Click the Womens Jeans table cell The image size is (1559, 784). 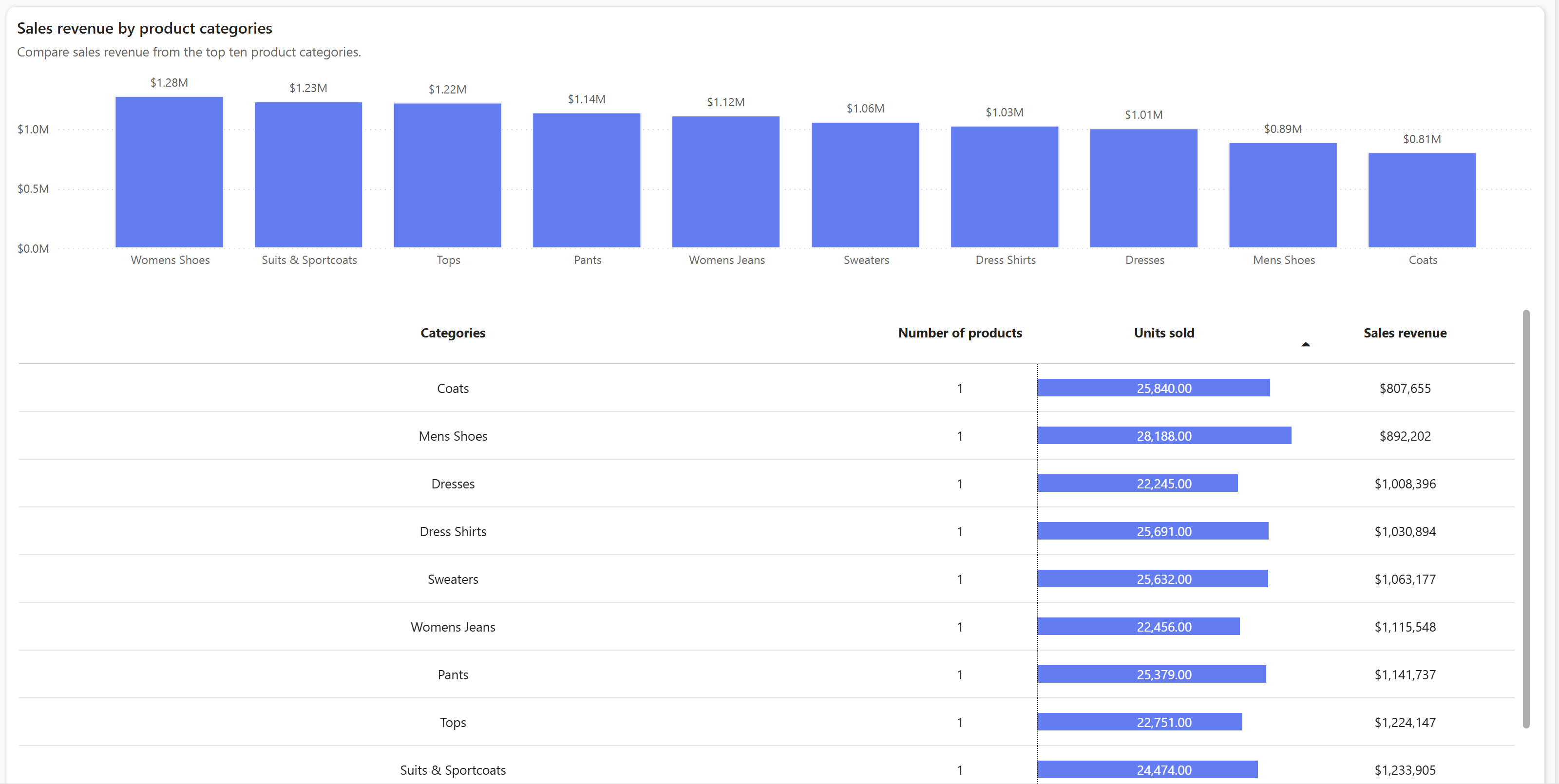tap(453, 627)
